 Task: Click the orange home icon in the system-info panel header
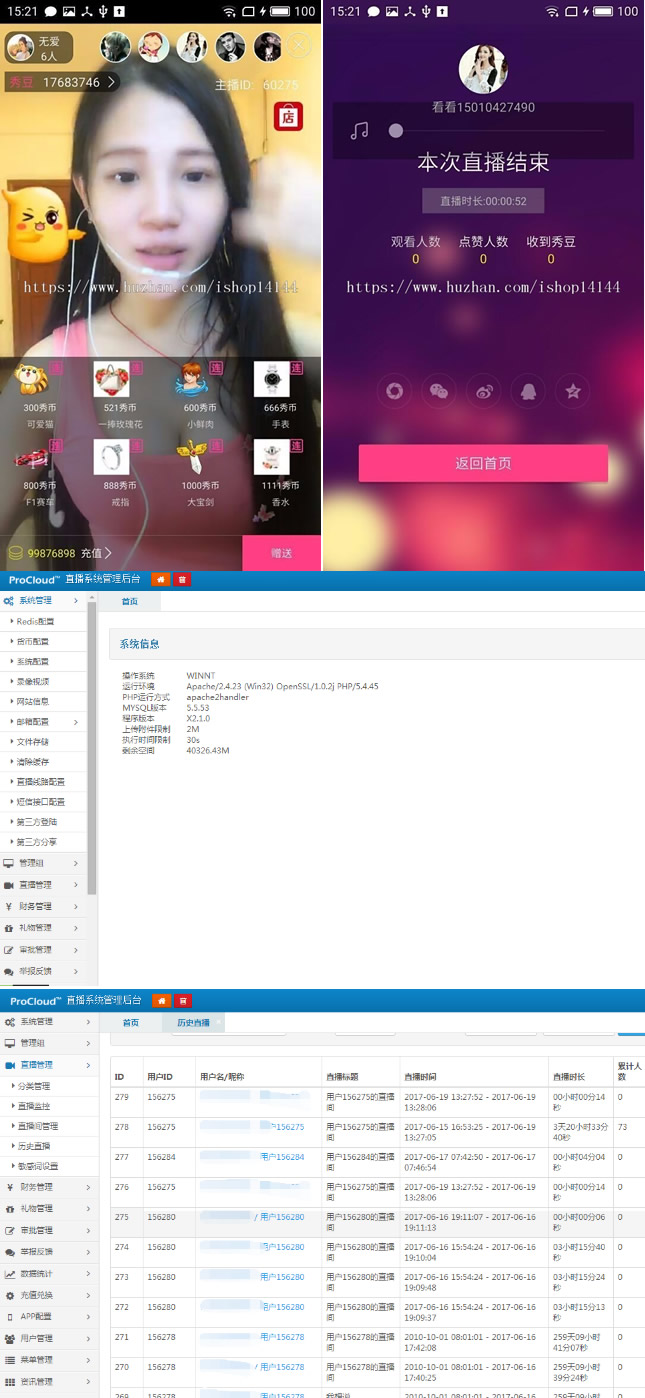tap(161, 580)
